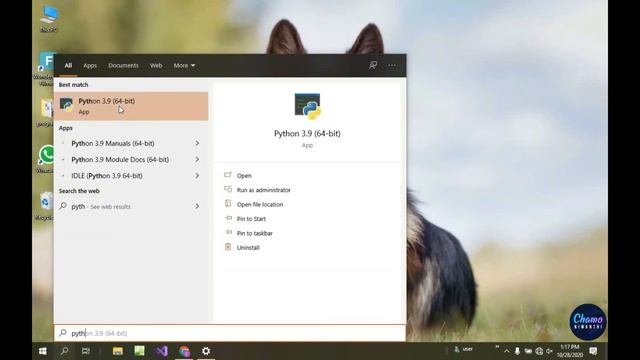The height and width of the screenshot is (360, 640).
Task: Open Chrome from the taskbar
Action: 184,351
